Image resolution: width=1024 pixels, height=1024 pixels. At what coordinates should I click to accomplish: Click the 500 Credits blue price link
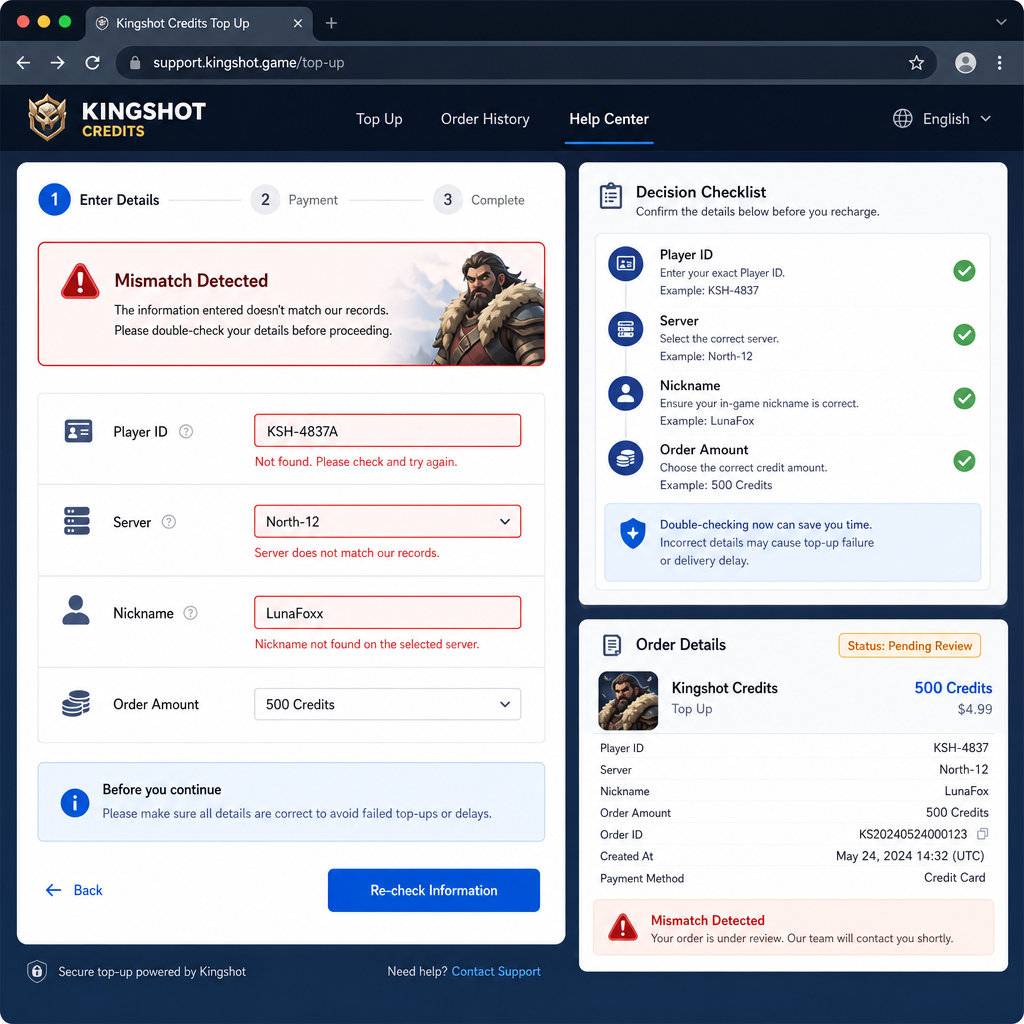pyautogui.click(x=953, y=688)
